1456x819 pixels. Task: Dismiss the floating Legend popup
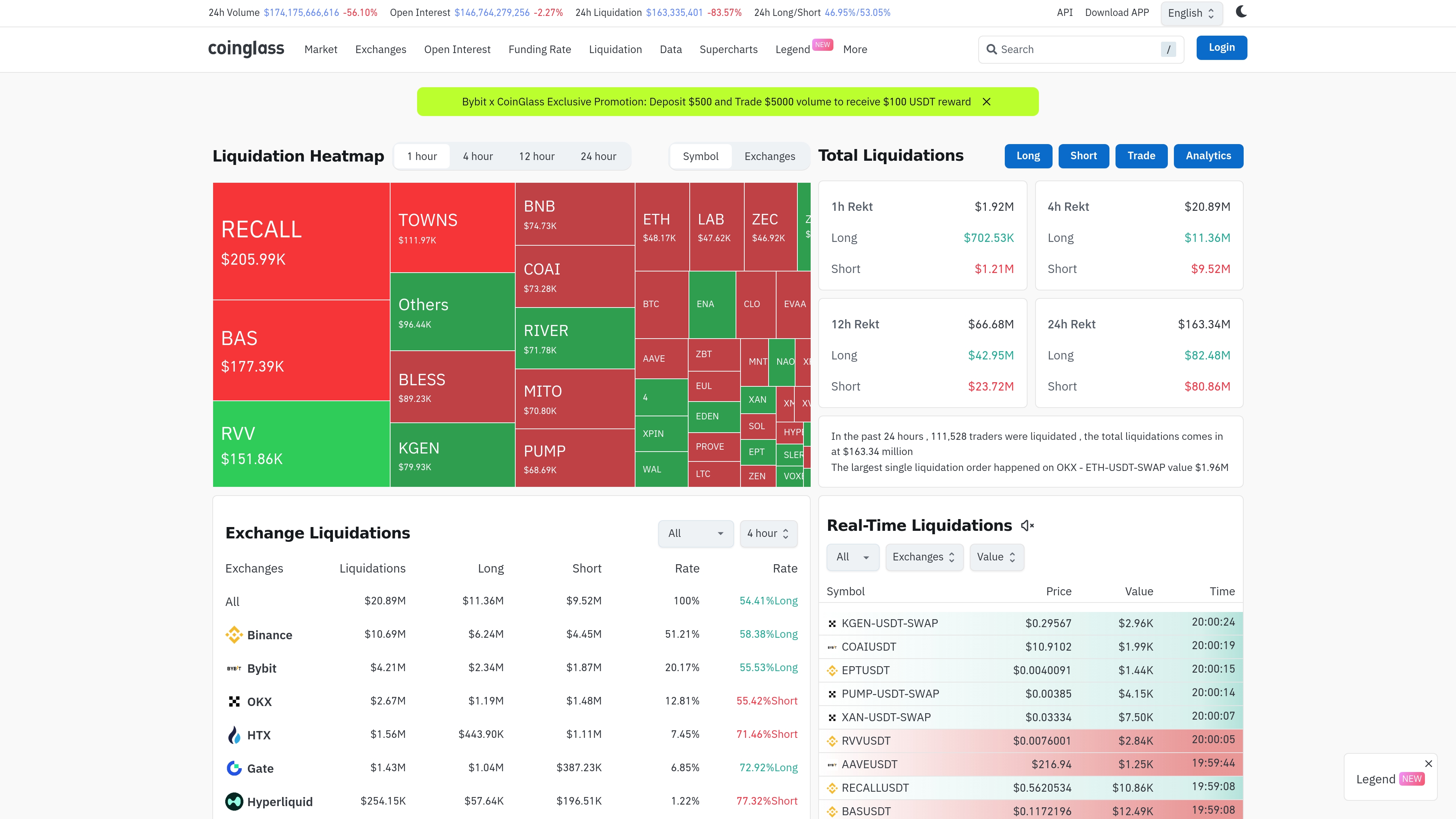tap(1428, 764)
